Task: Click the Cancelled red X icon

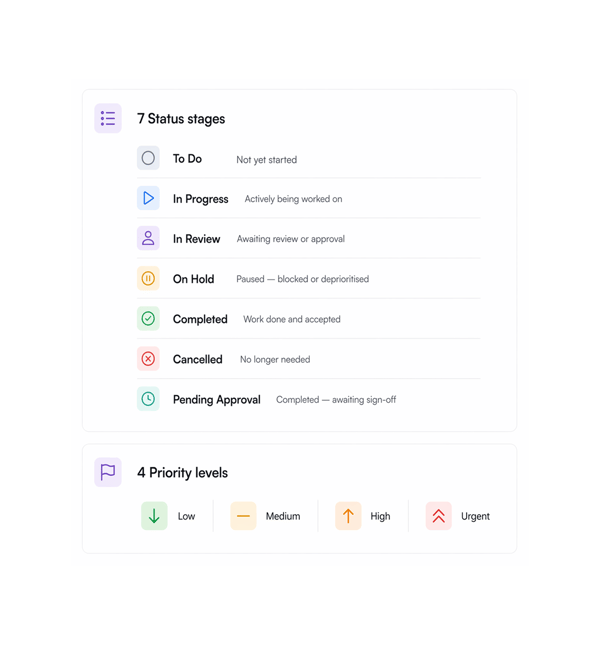Action: point(148,359)
